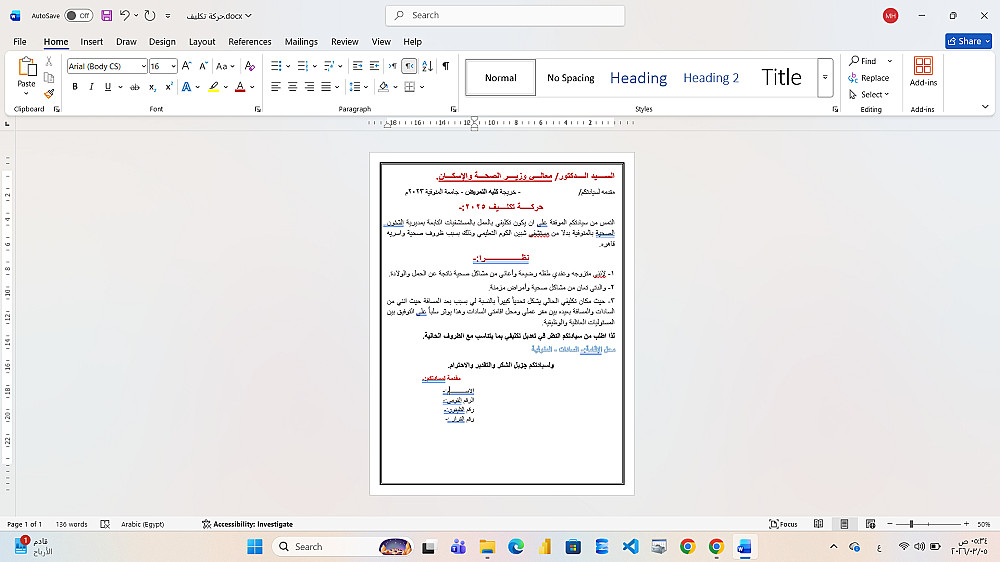Click Find in Editing group
This screenshot has width=1000, height=562.
(x=862, y=61)
